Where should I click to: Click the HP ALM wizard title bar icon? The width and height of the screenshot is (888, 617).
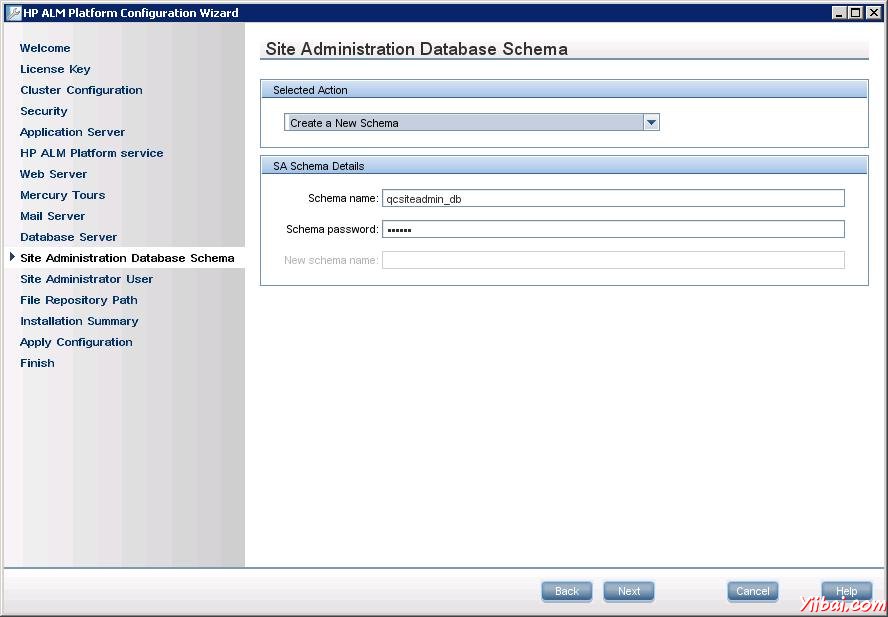tap(13, 13)
